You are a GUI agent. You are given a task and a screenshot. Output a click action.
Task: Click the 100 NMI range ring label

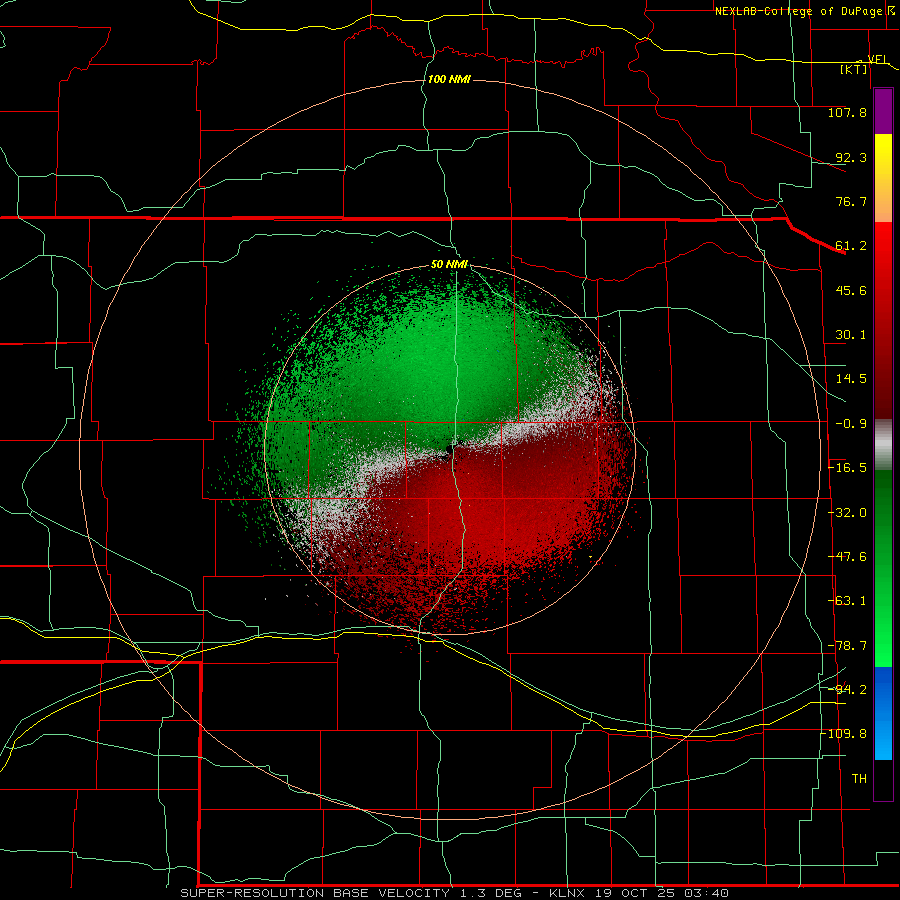click(449, 79)
